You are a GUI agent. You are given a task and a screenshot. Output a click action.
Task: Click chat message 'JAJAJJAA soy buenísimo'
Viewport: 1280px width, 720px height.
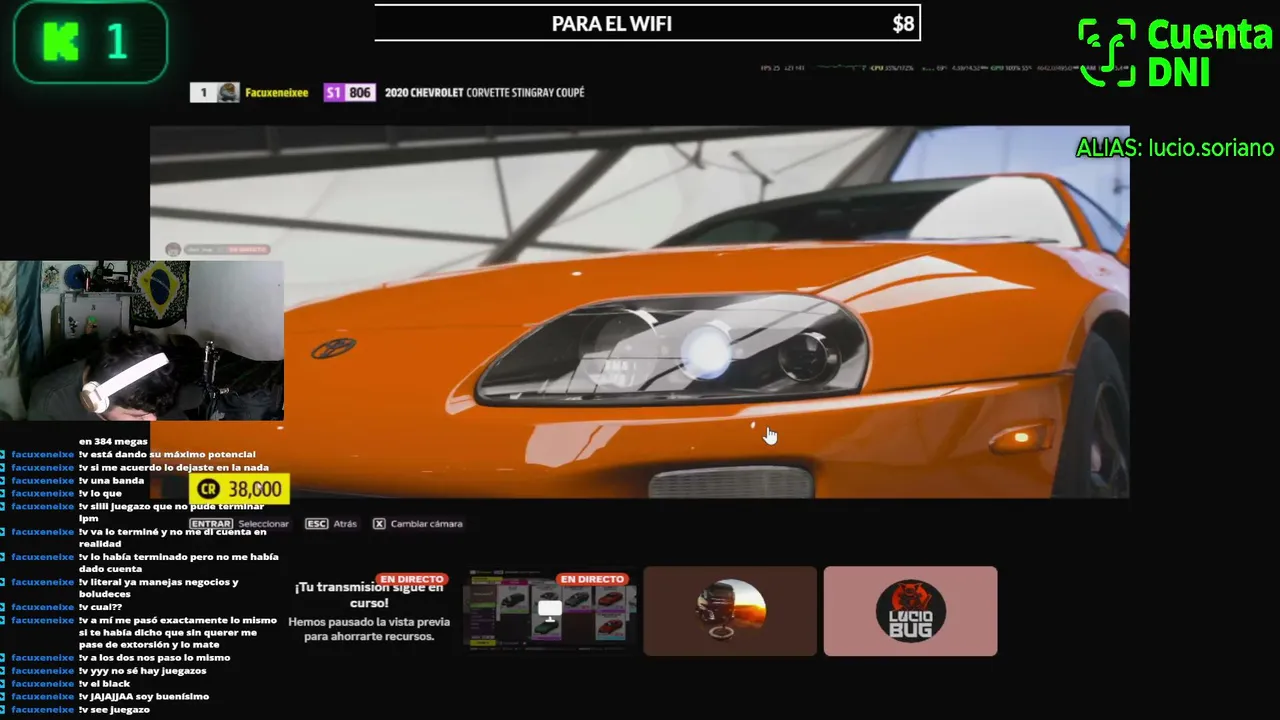144,697
